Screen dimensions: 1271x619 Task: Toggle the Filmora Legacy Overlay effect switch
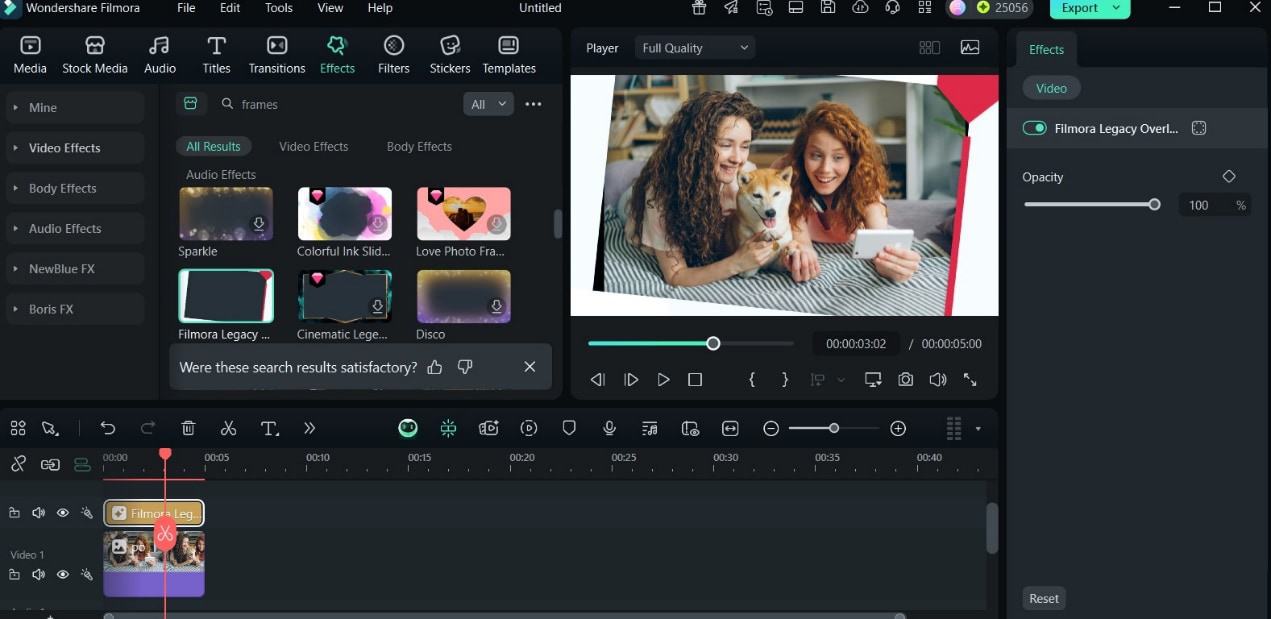(x=1034, y=128)
